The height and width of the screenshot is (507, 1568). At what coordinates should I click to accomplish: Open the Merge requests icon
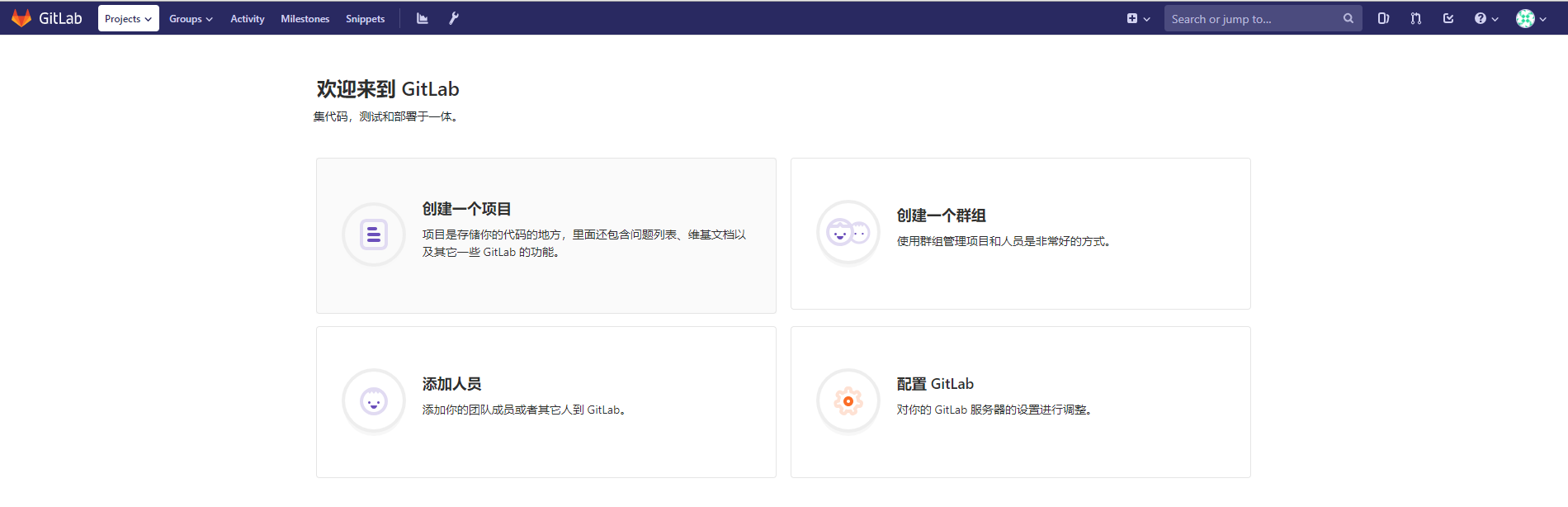pyautogui.click(x=1415, y=18)
